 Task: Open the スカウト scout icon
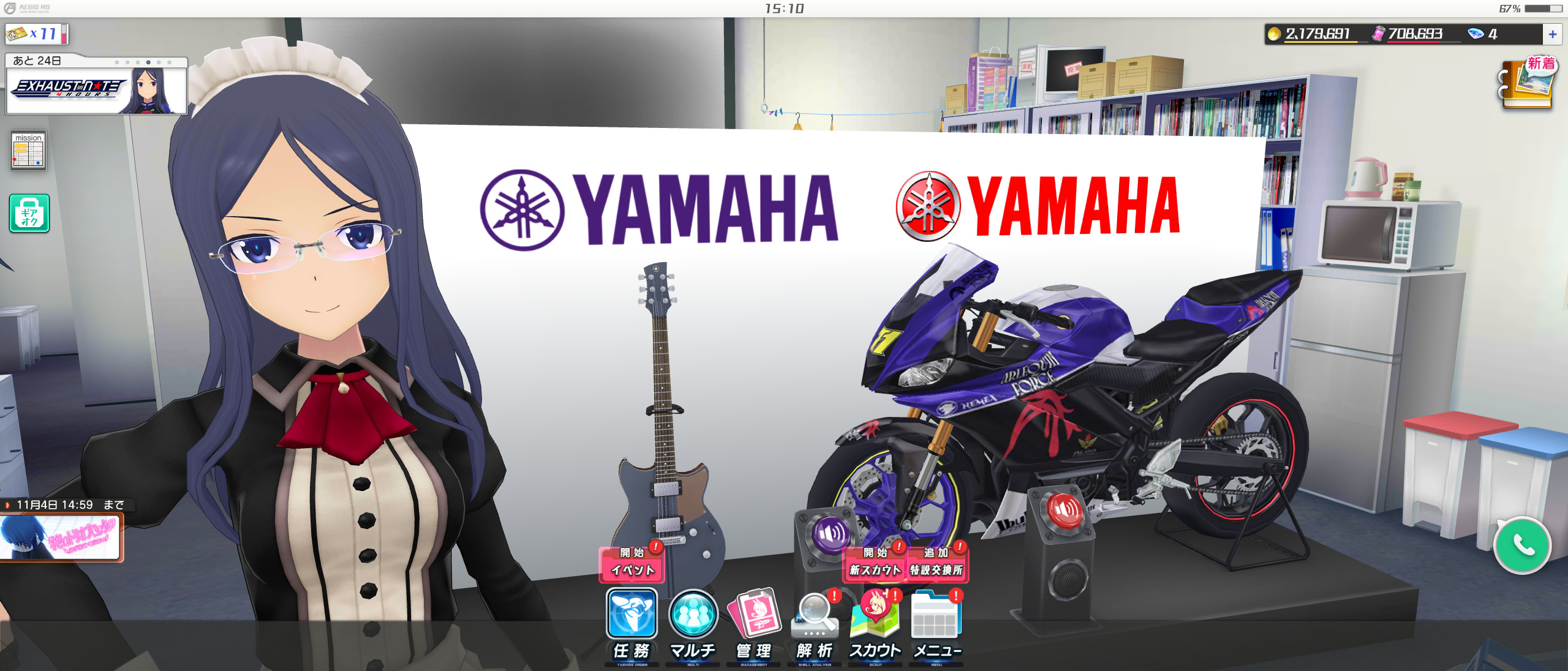click(875, 626)
